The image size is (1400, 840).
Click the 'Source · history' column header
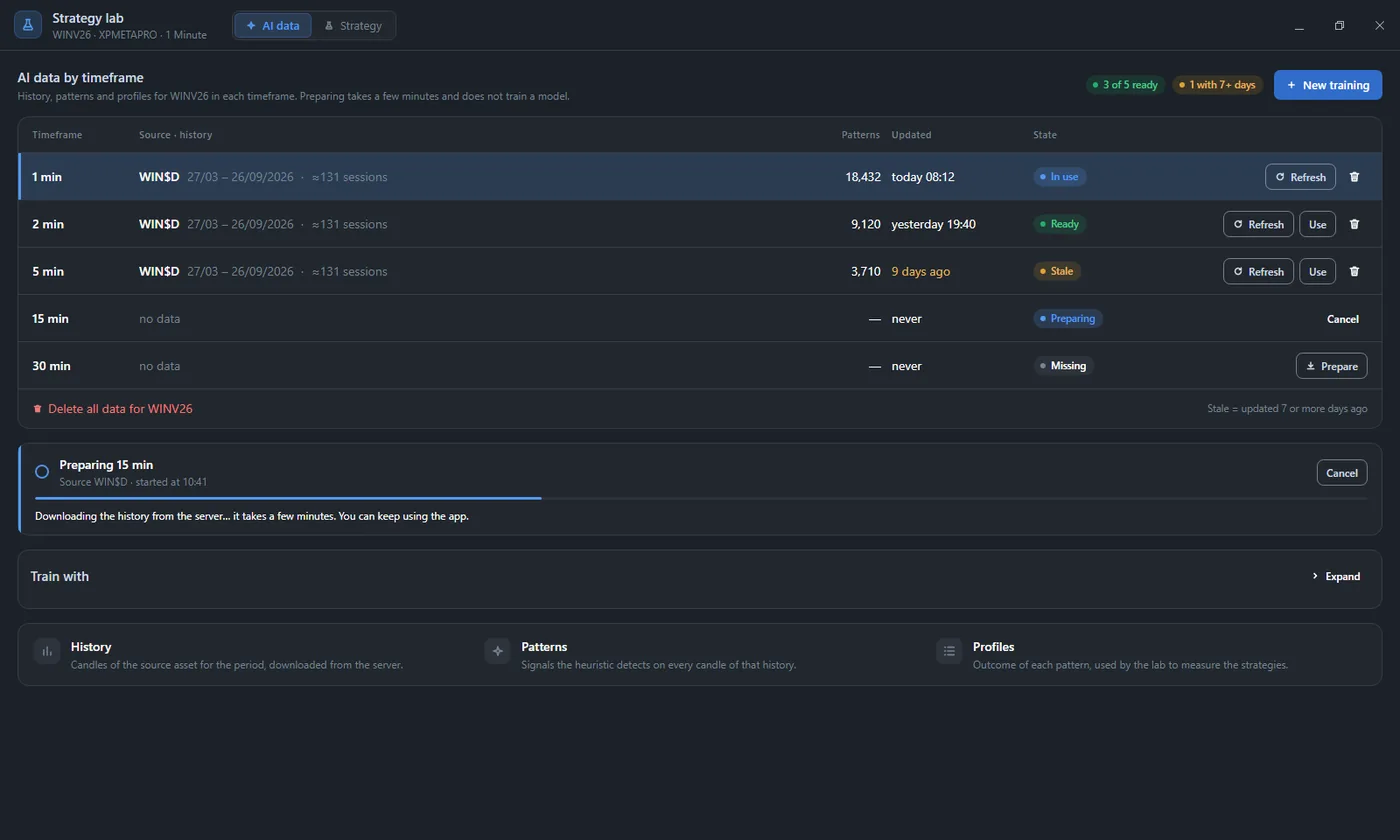[x=175, y=135]
